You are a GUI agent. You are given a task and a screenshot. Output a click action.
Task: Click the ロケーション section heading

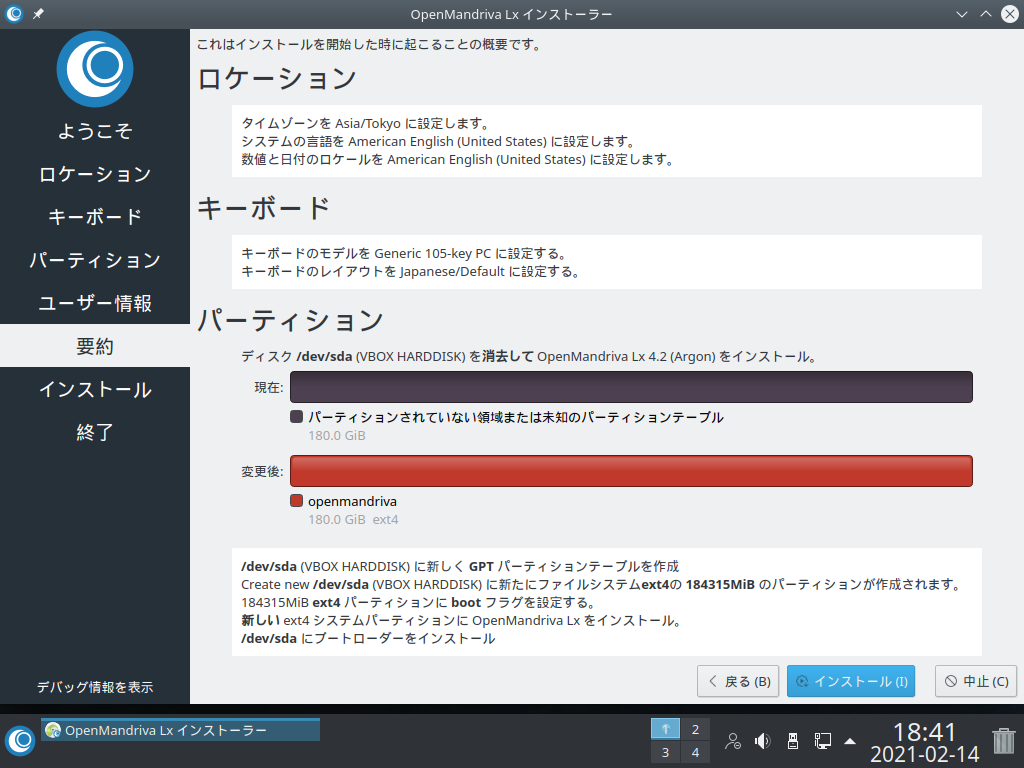(x=276, y=78)
